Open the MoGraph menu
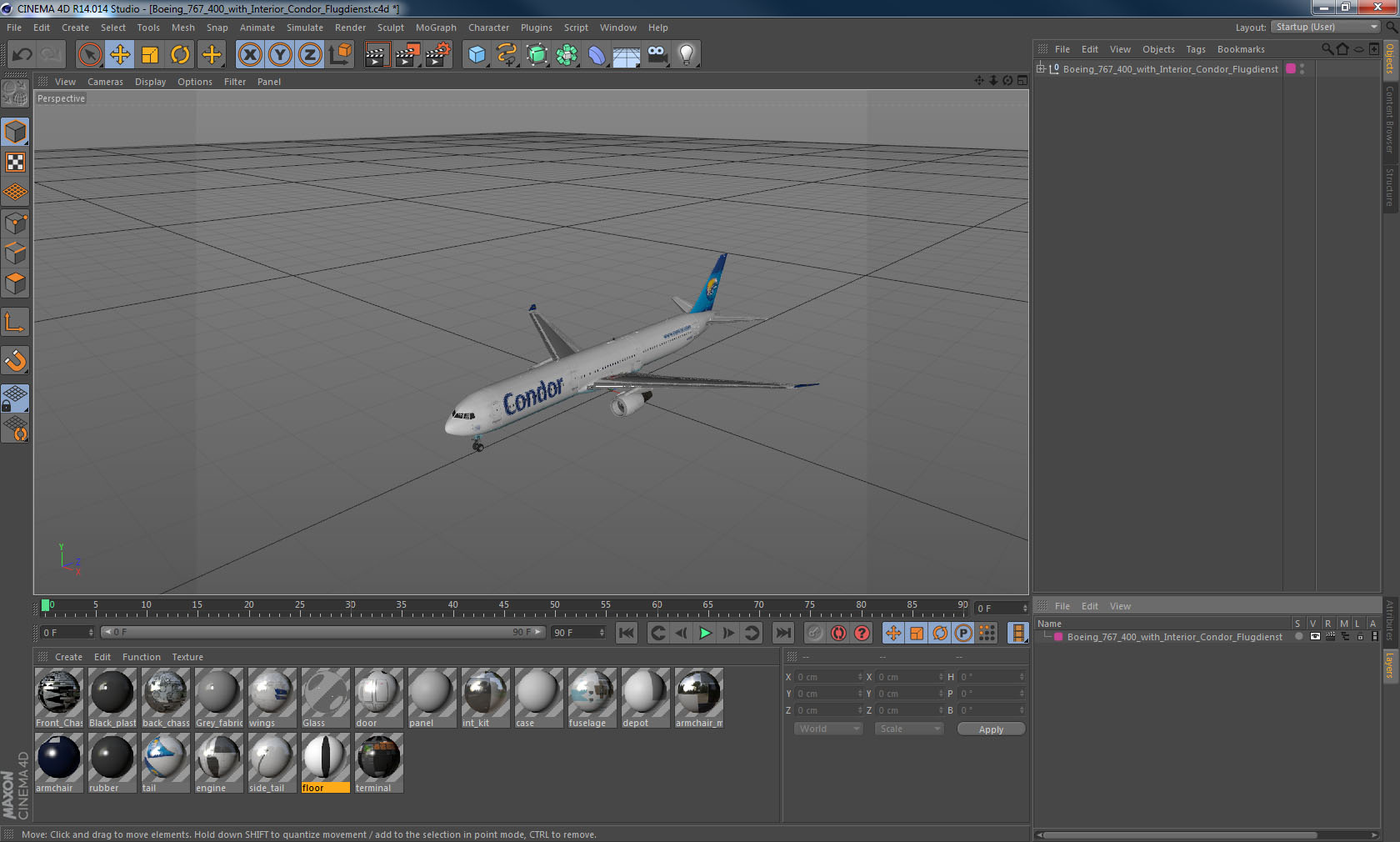The image size is (1400, 842). tap(436, 28)
